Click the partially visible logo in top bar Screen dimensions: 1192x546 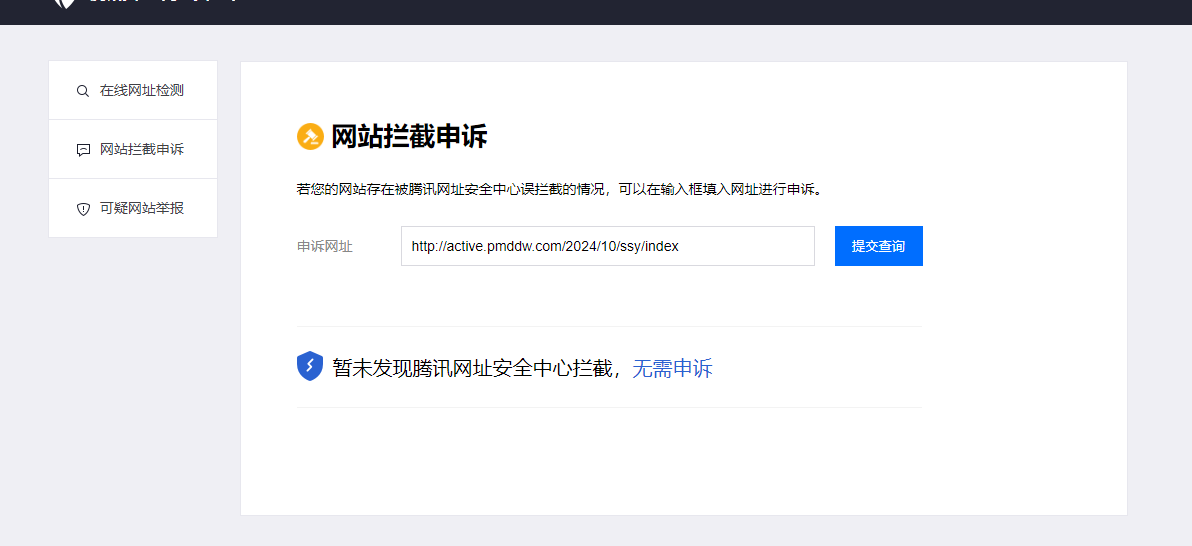click(x=65, y=4)
